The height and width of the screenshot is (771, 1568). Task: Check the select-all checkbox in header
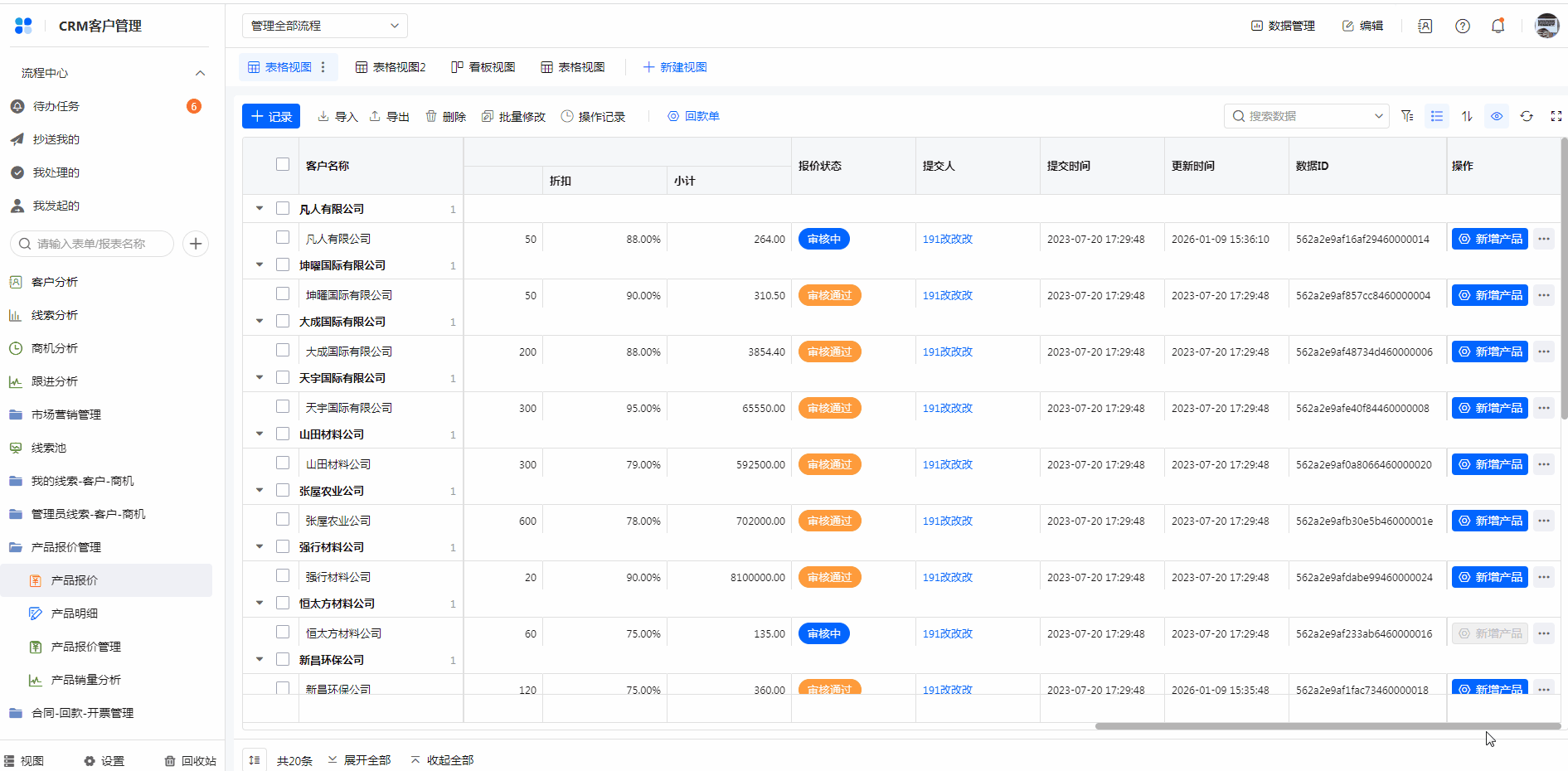tap(283, 164)
